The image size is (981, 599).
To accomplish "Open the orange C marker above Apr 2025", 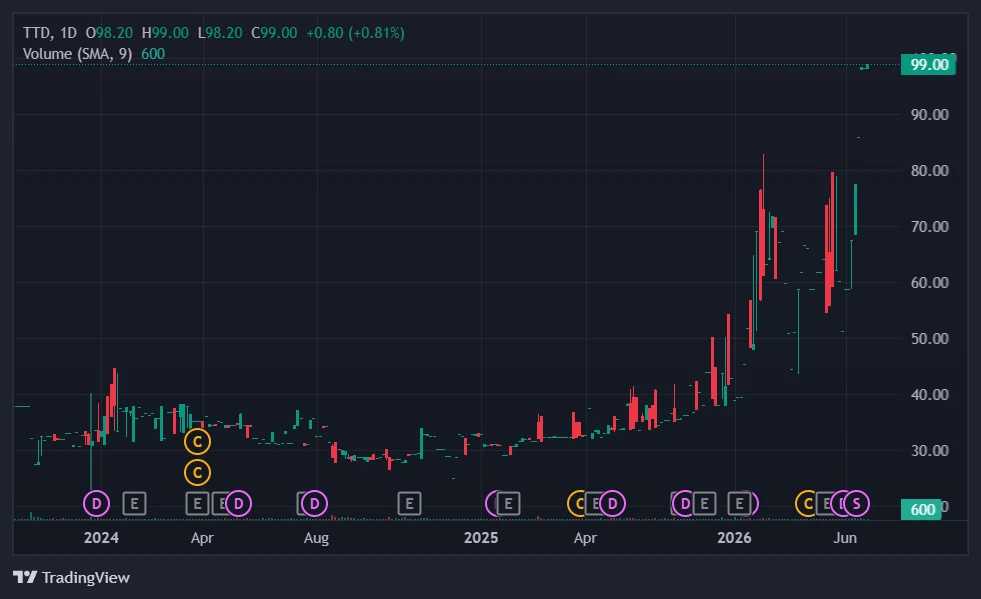I will coord(579,503).
